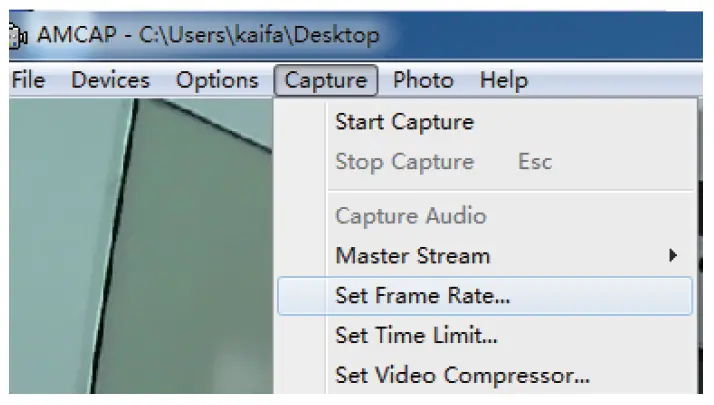Click the C:\Users\kaifa\Desktop path in title bar
This screenshot has height=405, width=714.
coord(259,36)
